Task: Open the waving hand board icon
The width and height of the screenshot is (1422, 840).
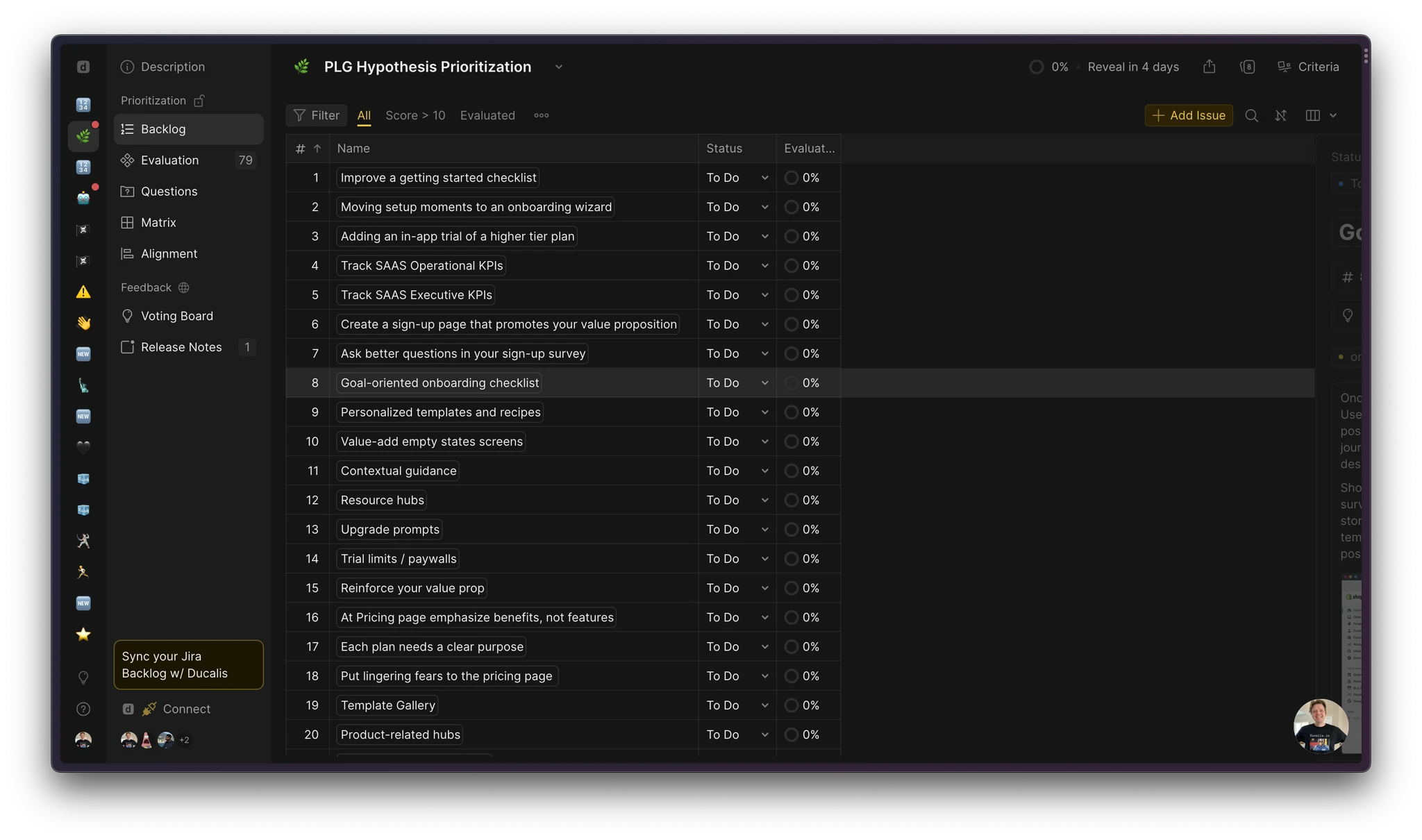Action: pos(83,323)
